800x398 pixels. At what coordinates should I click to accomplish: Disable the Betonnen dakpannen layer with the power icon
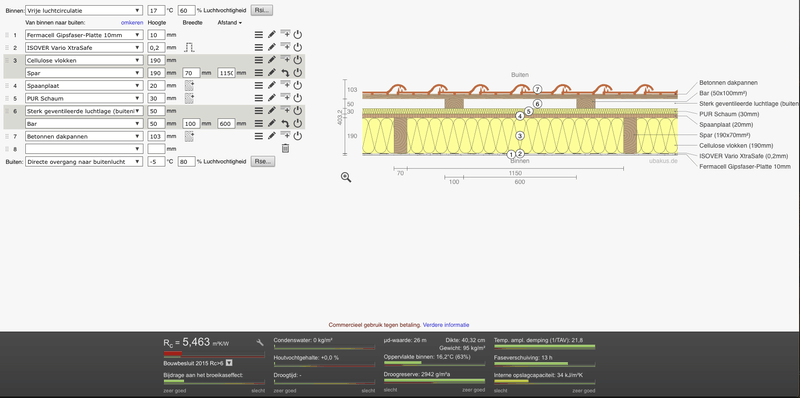[298, 136]
